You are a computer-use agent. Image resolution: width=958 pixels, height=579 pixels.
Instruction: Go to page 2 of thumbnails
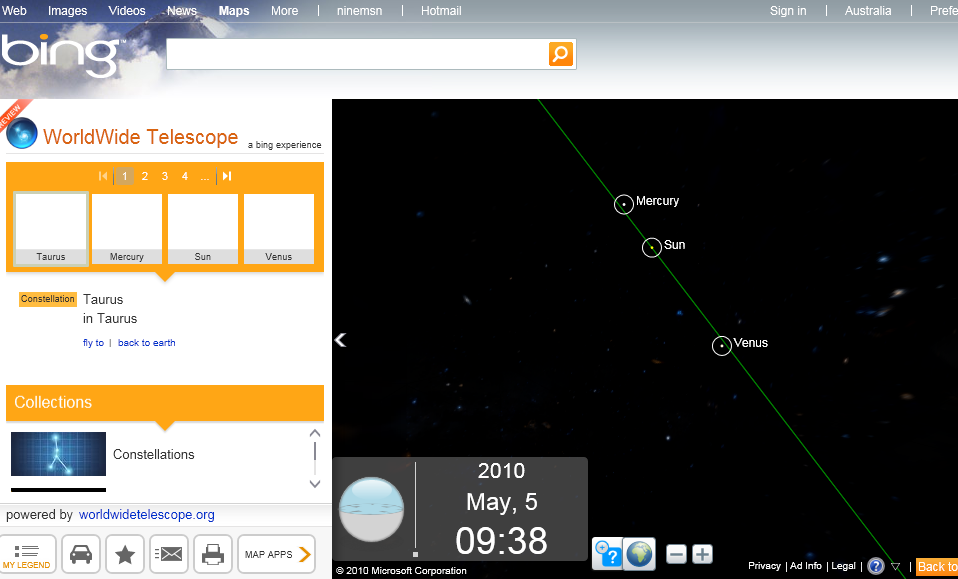pyautogui.click(x=145, y=176)
